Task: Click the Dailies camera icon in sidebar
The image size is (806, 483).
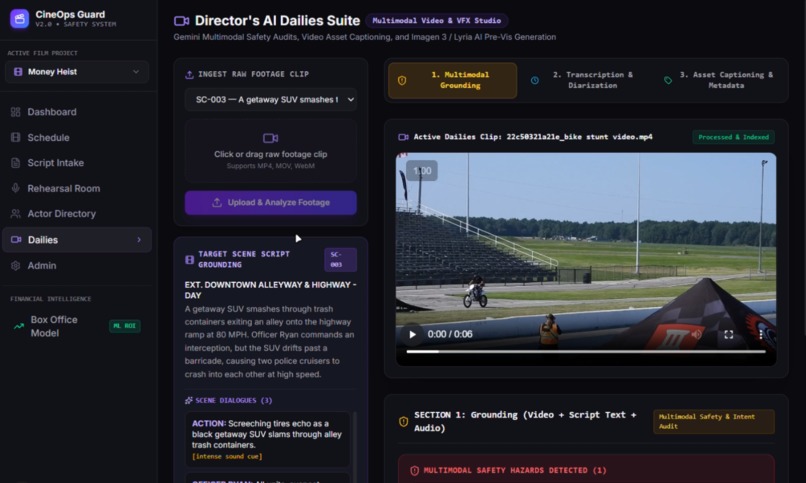Action: point(16,239)
